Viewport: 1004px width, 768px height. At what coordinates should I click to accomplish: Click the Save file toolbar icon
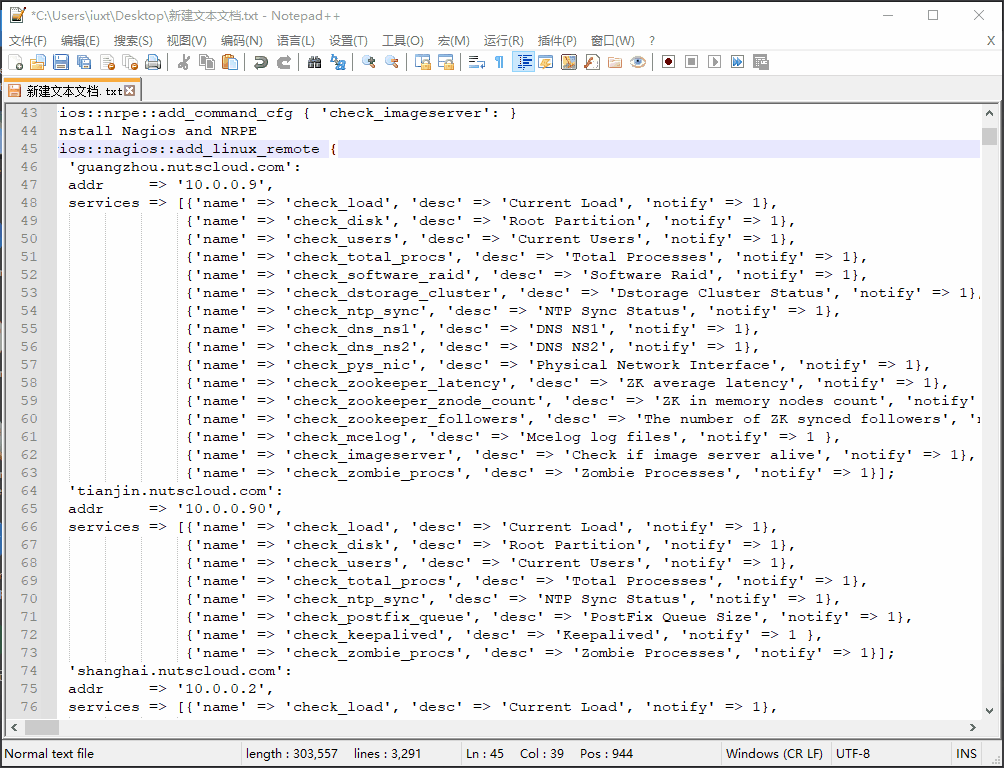pyautogui.click(x=62, y=62)
